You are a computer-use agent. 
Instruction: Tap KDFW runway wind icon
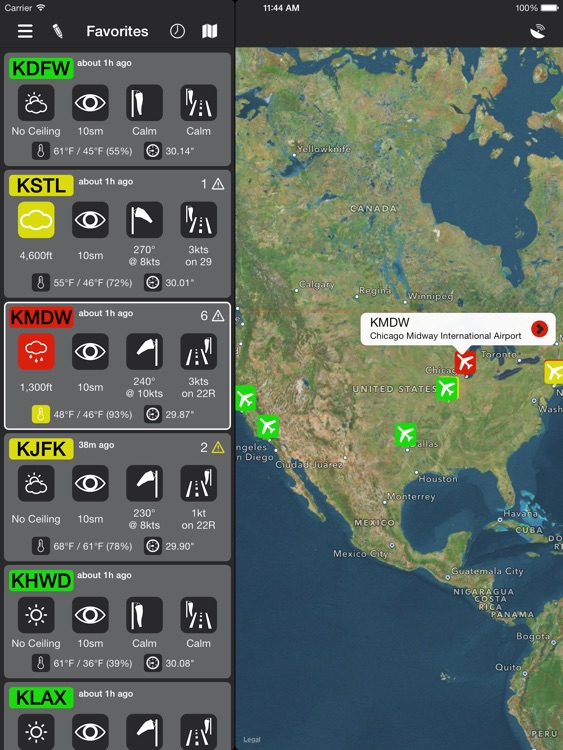point(199,103)
